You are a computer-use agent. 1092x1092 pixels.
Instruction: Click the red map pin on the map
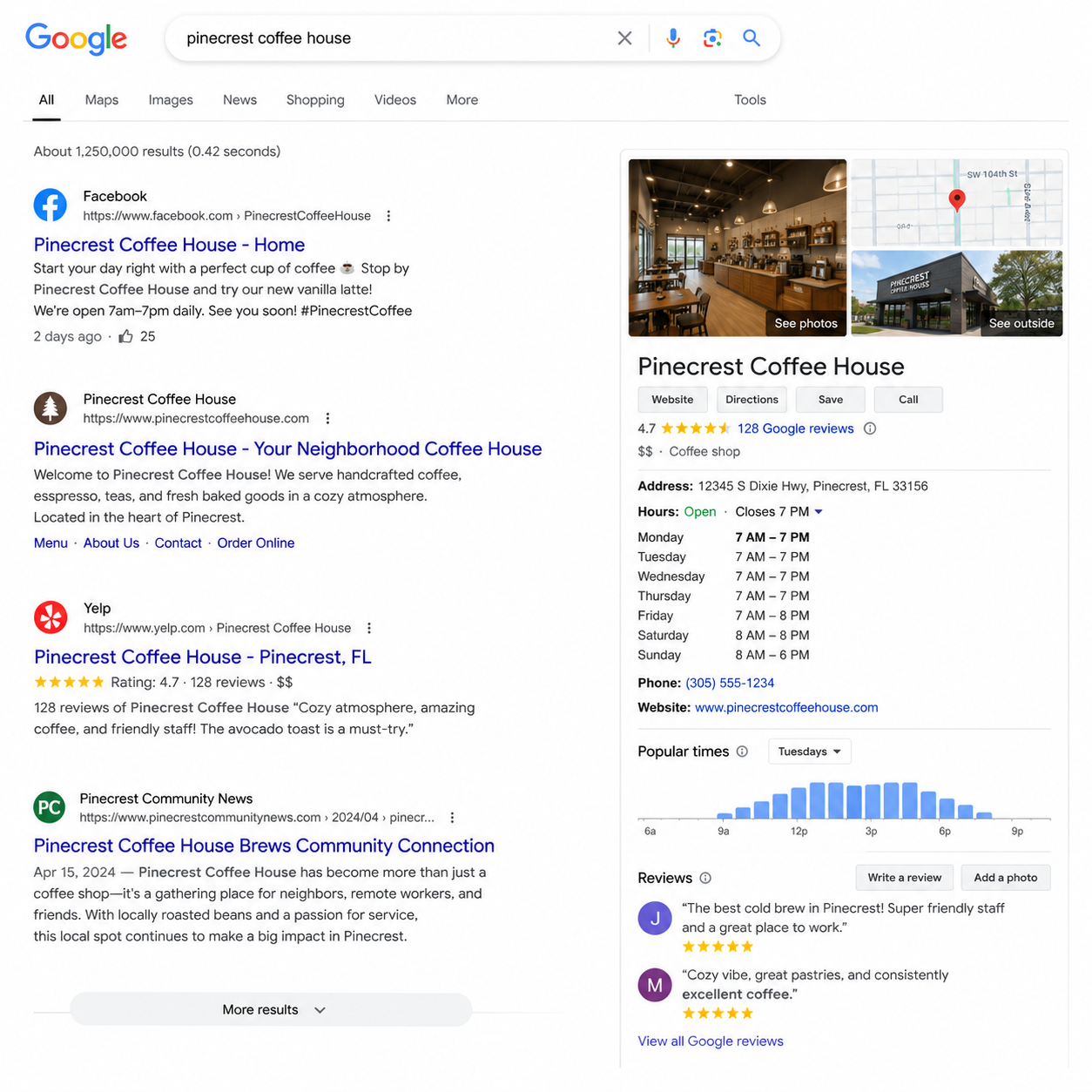(957, 200)
